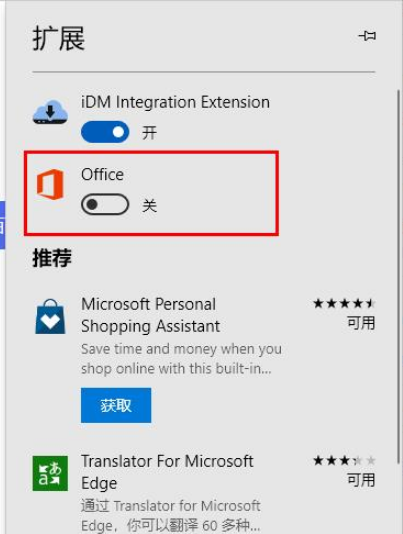Click the 获取 button for Shopping Assistant
This screenshot has height=534, width=403.
tap(116, 405)
